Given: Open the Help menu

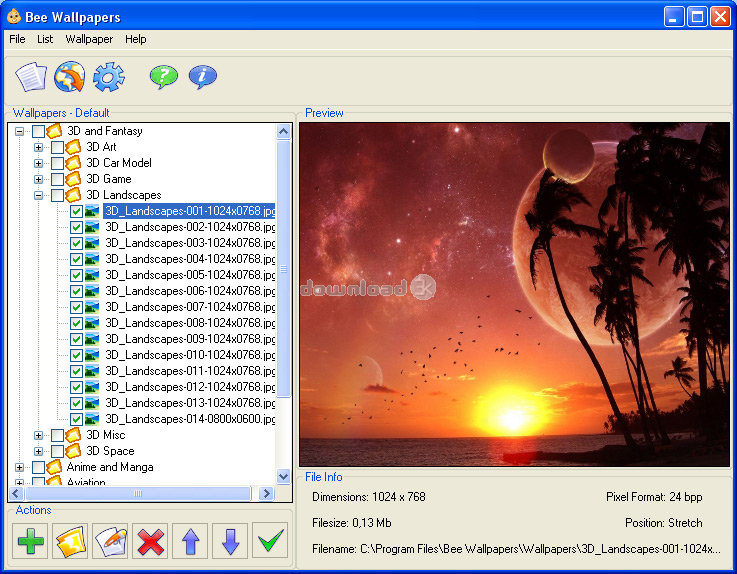Looking at the screenshot, I should pyautogui.click(x=136, y=39).
